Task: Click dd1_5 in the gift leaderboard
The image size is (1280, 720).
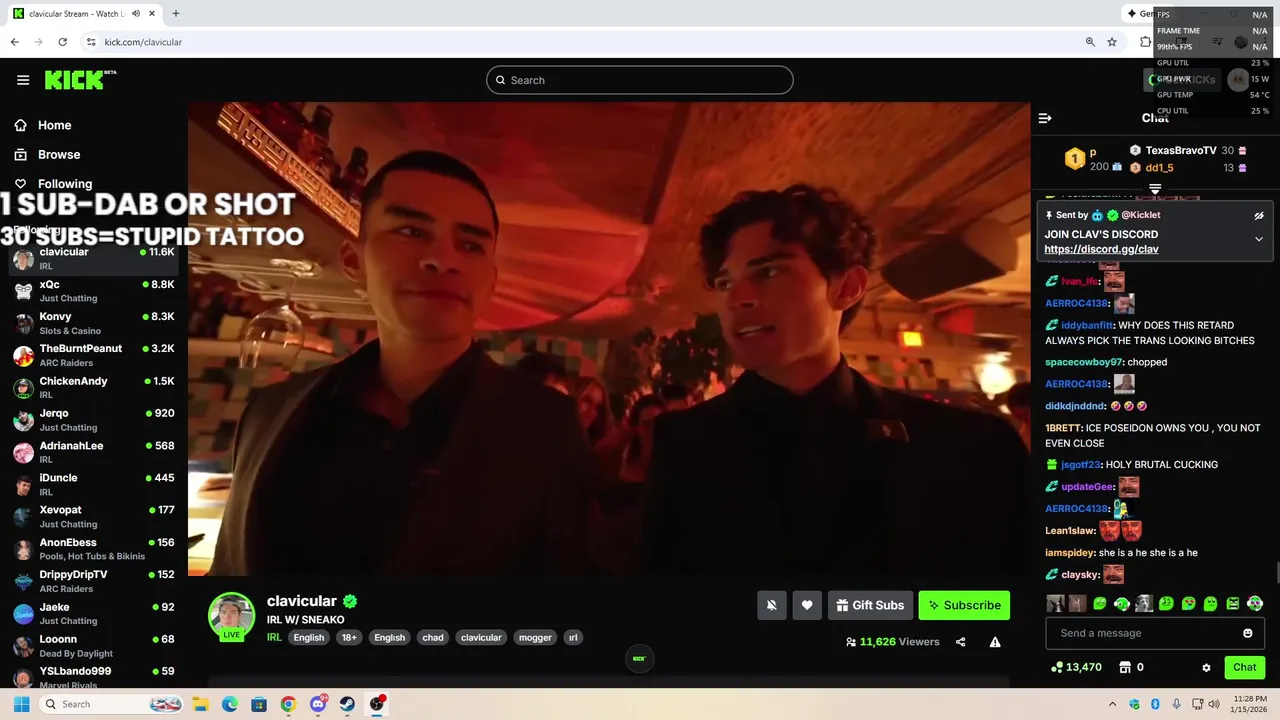Action: pyautogui.click(x=1160, y=168)
